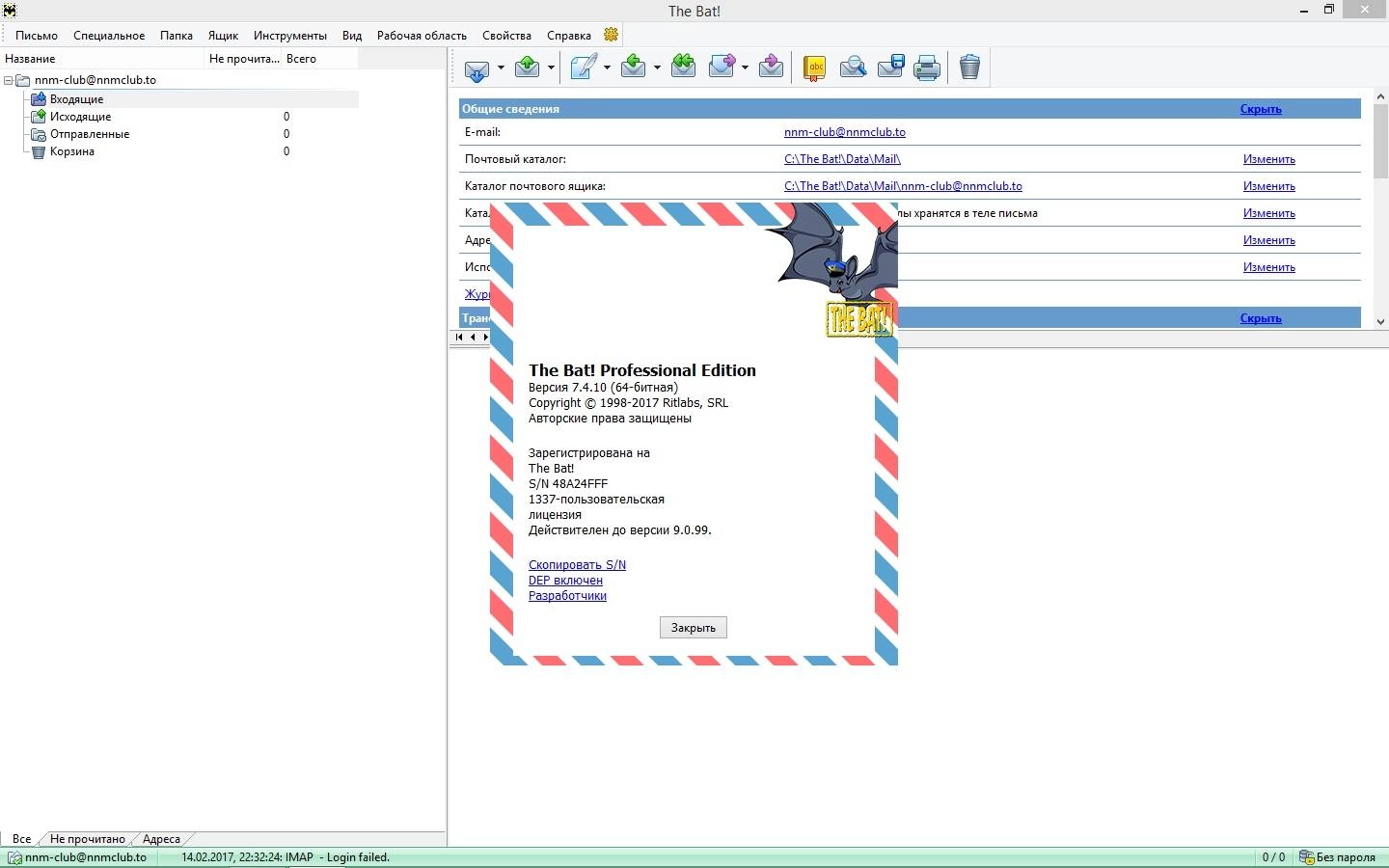Click the Forward message icon

[x=722, y=67]
